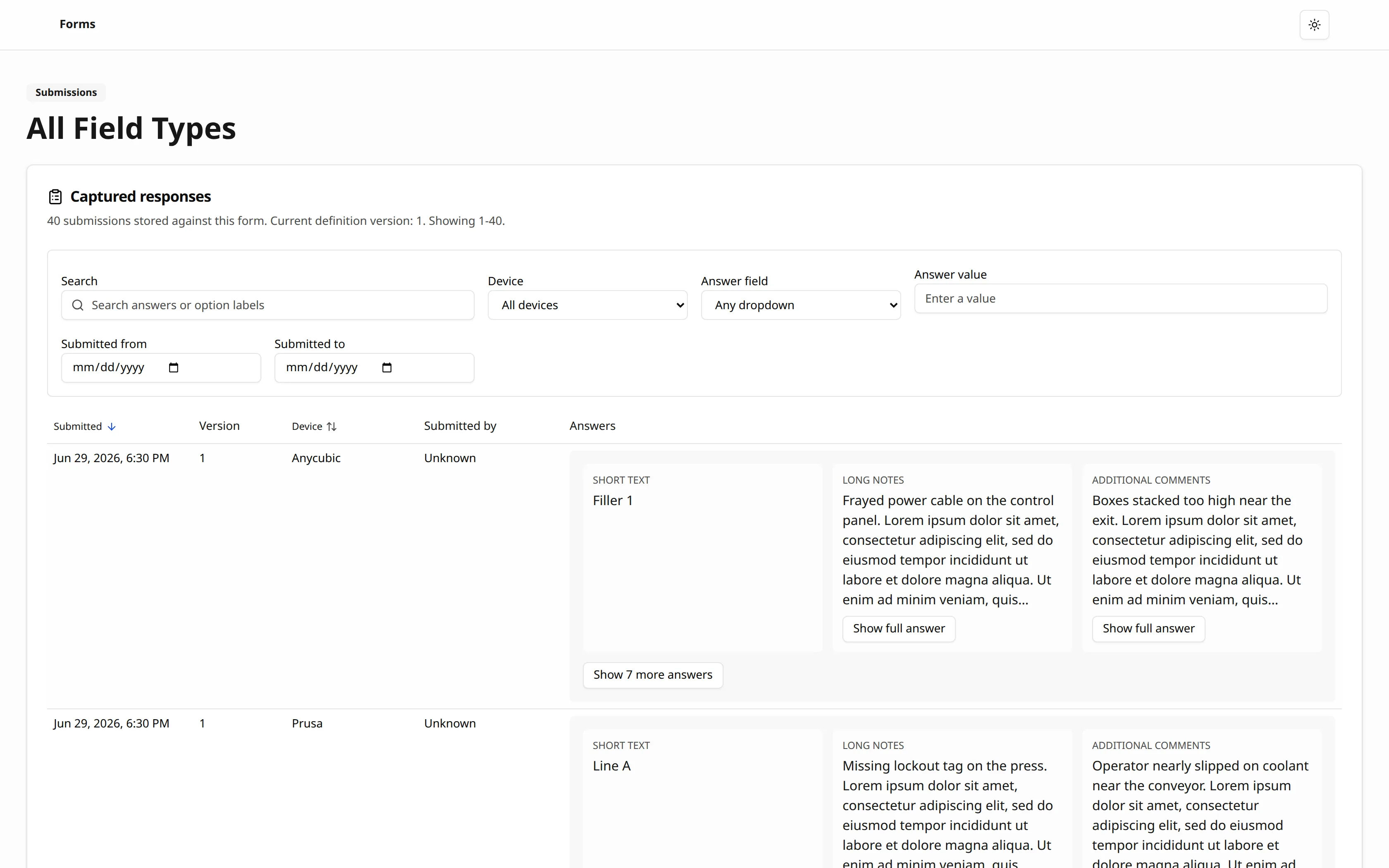Sort by the Submitted column header
Image resolution: width=1389 pixels, height=868 pixels.
click(x=85, y=427)
